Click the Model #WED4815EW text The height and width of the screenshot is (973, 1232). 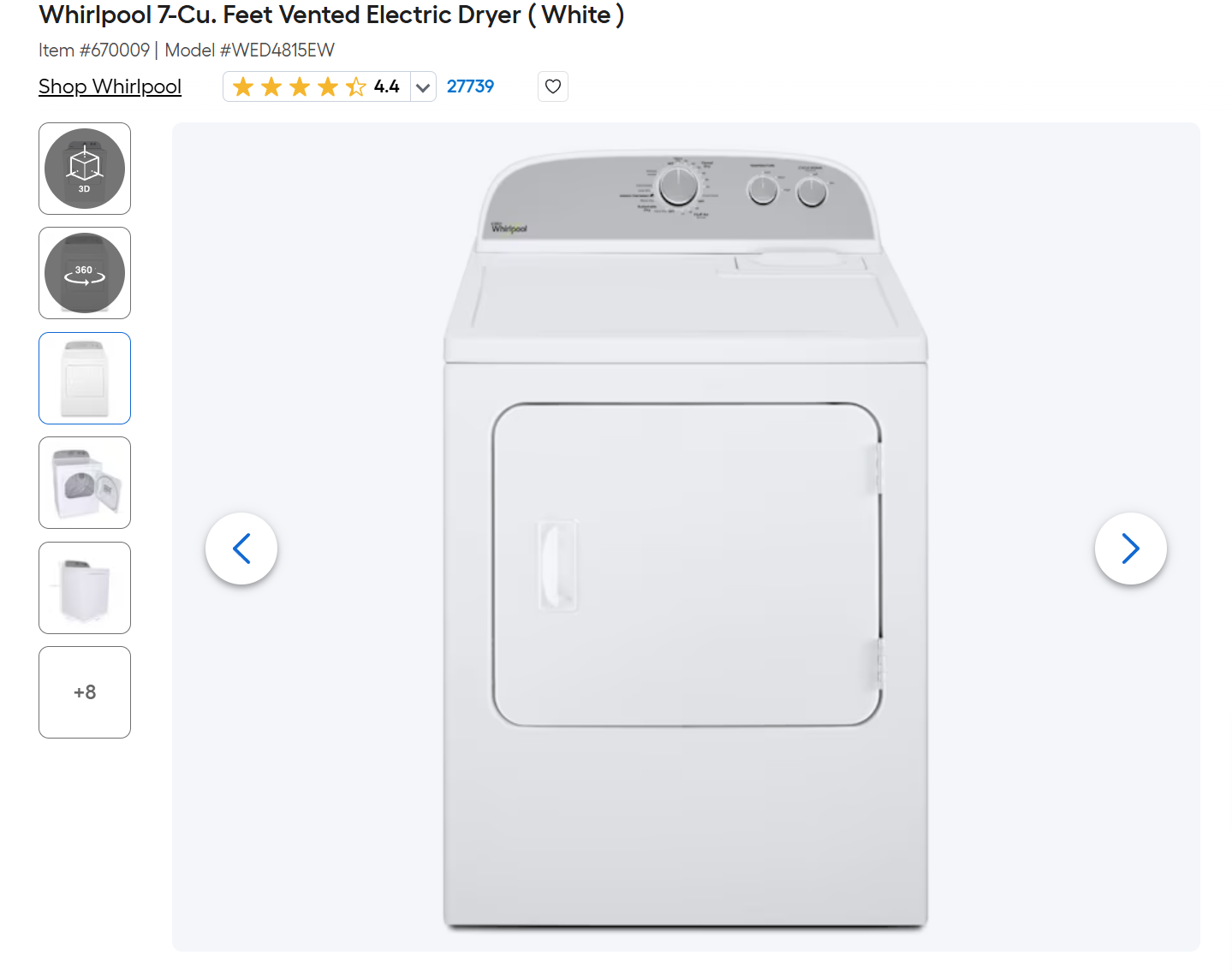coord(249,50)
